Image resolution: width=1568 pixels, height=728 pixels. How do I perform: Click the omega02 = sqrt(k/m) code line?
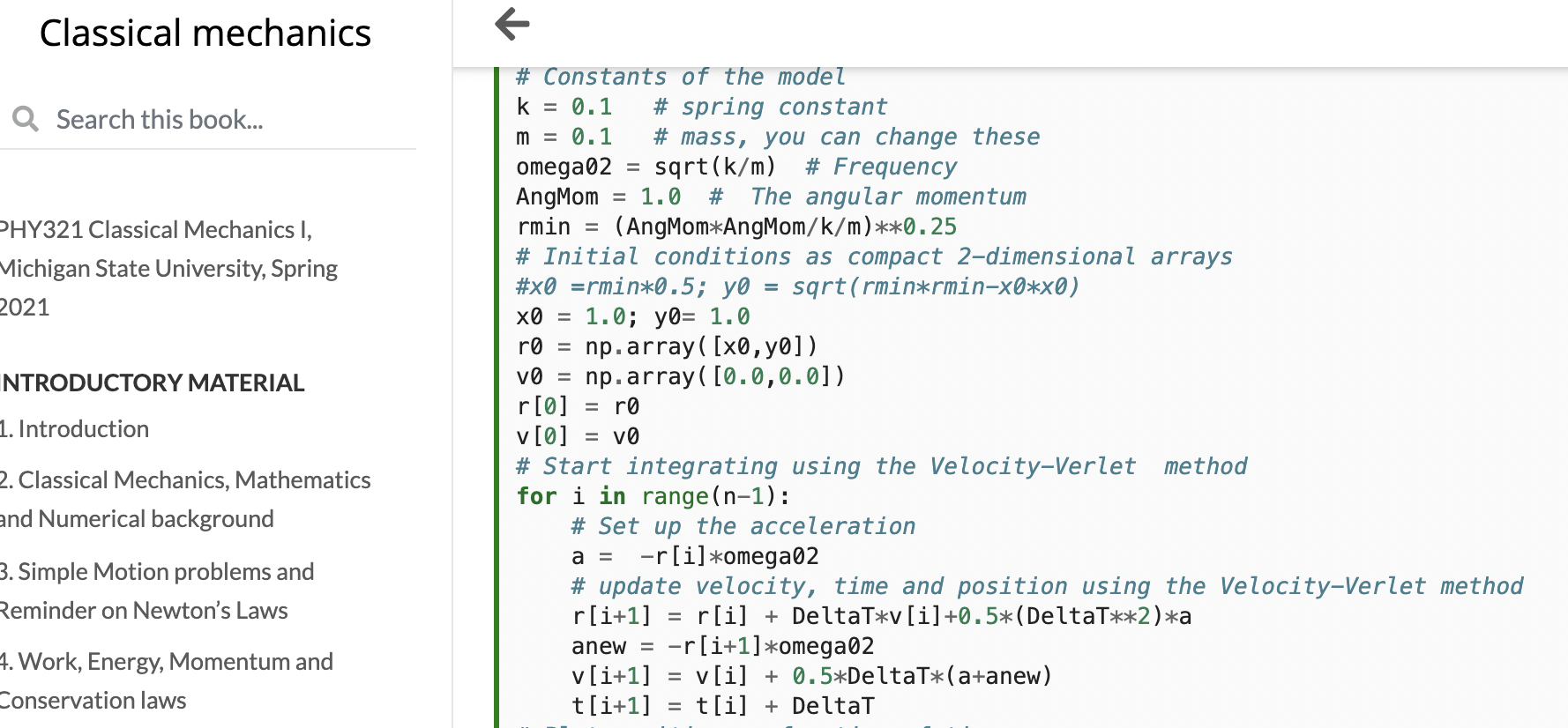[736, 167]
